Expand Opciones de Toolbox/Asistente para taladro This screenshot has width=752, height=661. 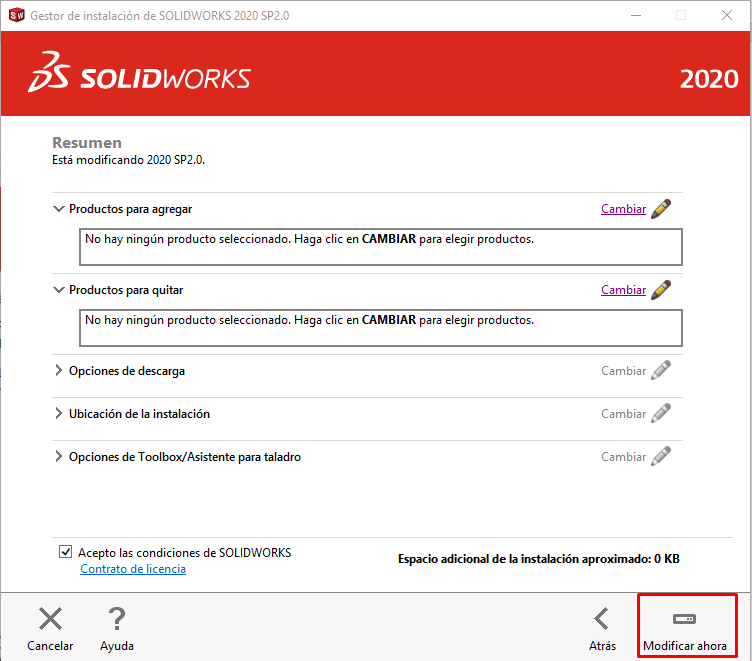[59, 457]
